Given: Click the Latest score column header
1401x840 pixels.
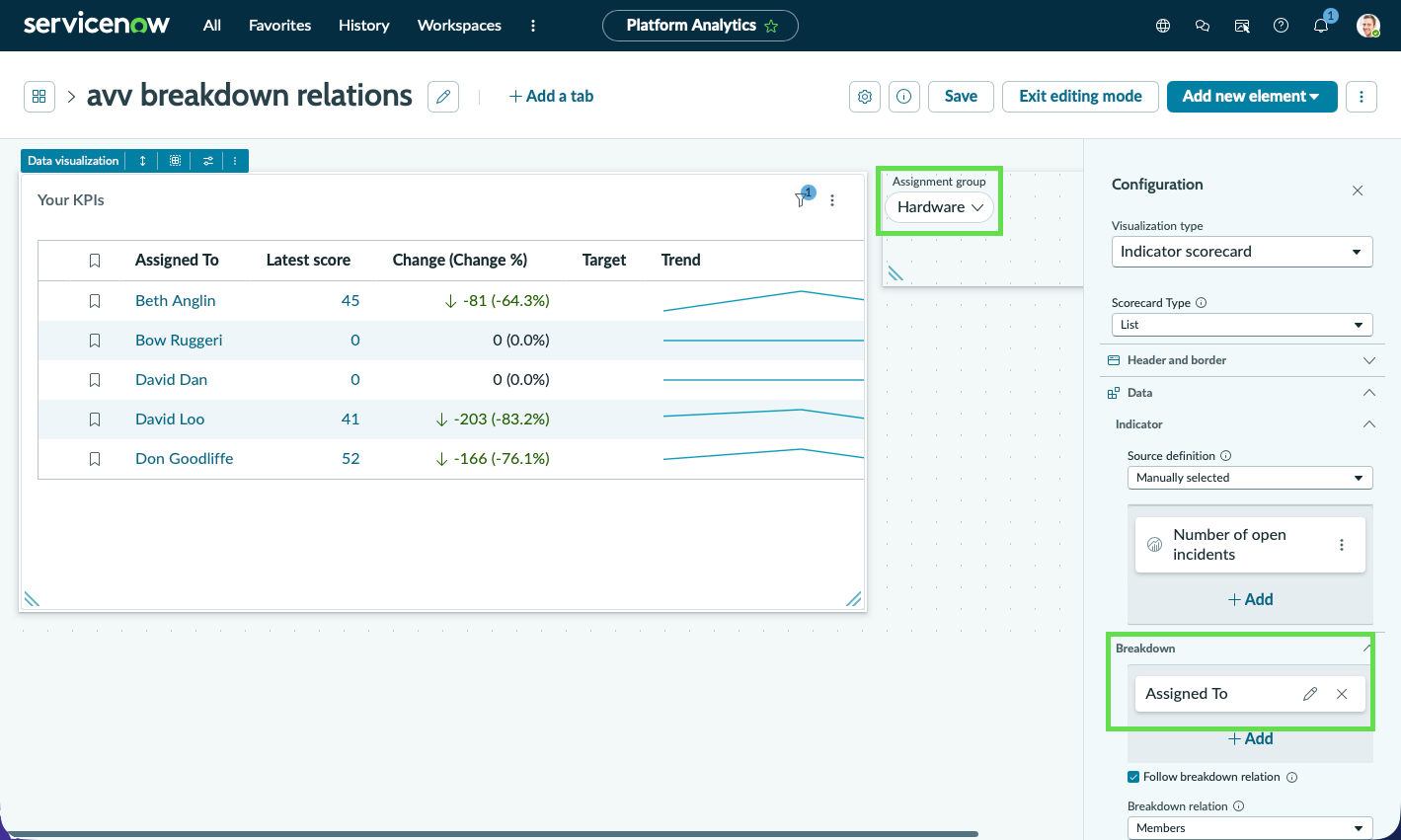Looking at the screenshot, I should click(308, 260).
